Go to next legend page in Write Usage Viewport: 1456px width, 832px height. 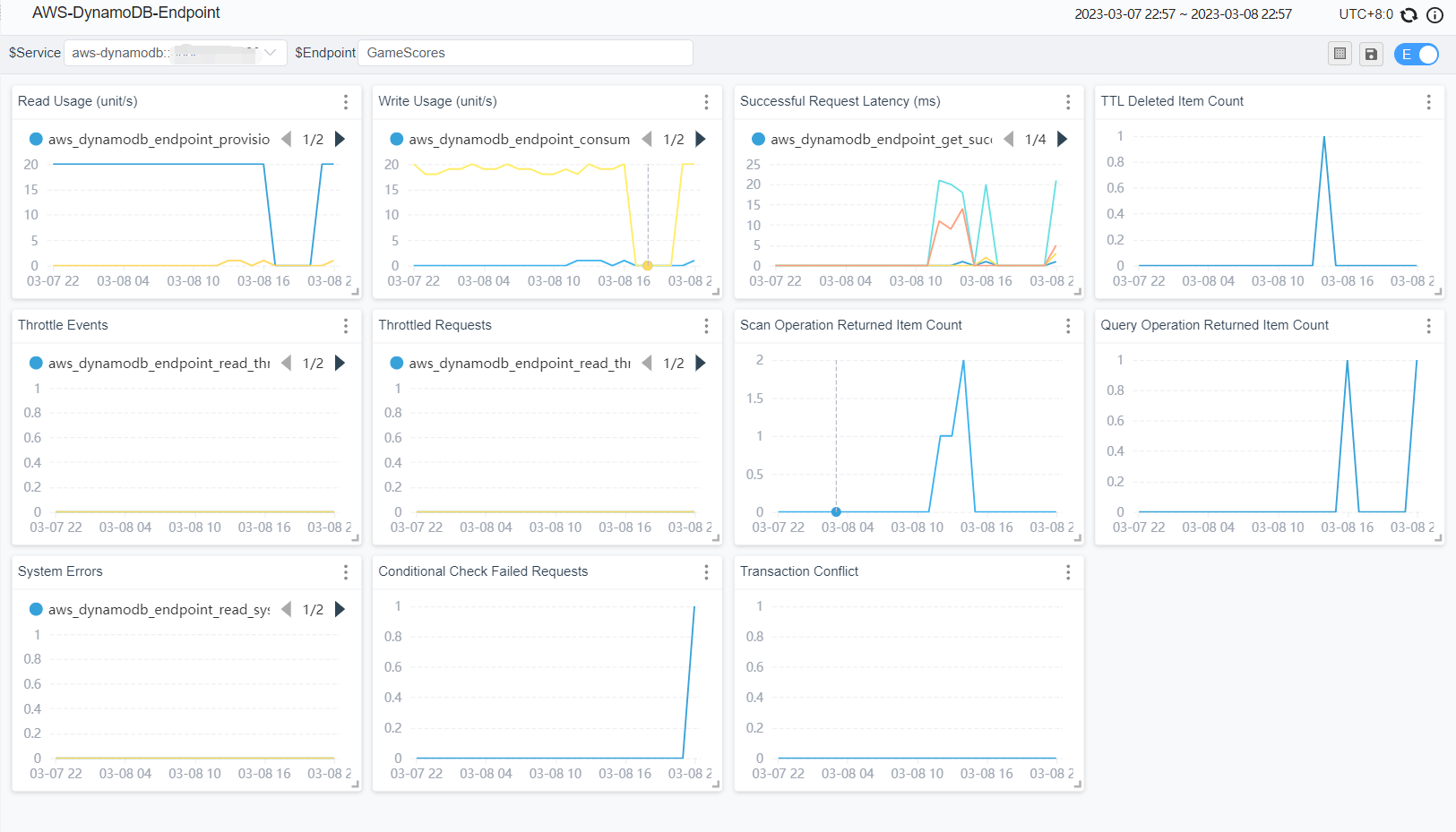(701, 140)
